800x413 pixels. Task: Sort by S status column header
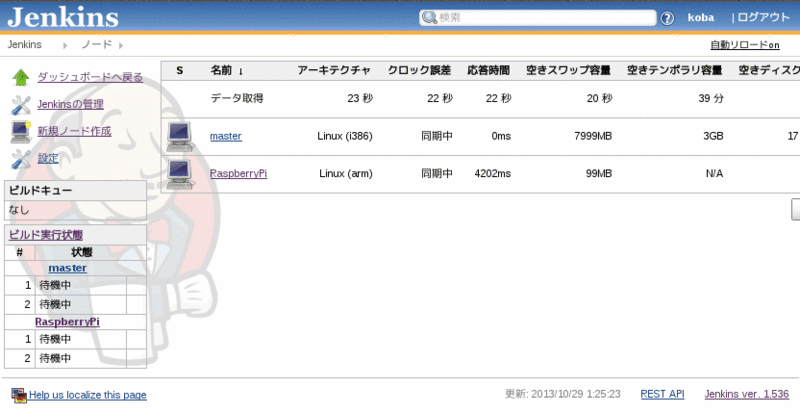pos(180,70)
